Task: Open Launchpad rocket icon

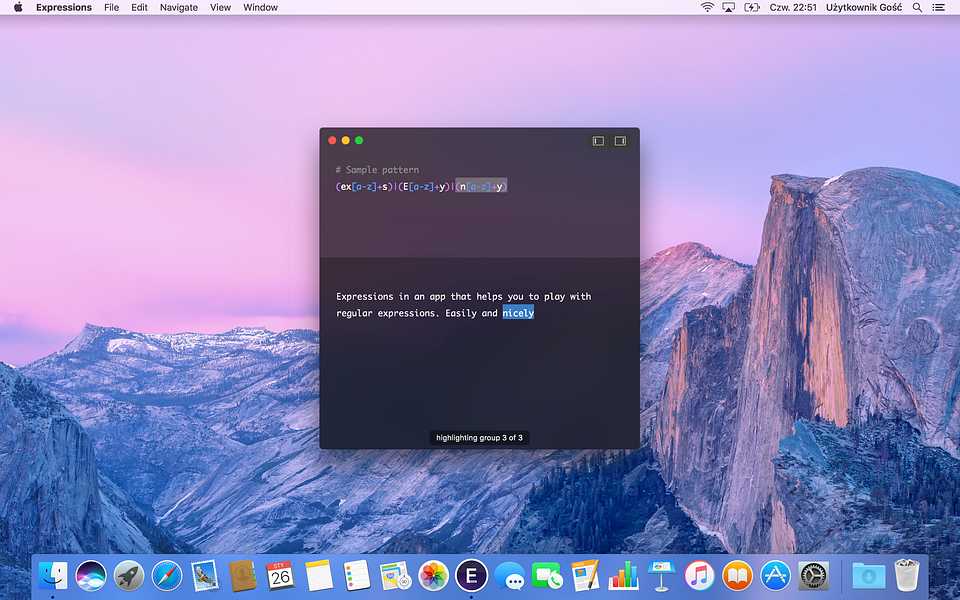Action: tap(129, 576)
